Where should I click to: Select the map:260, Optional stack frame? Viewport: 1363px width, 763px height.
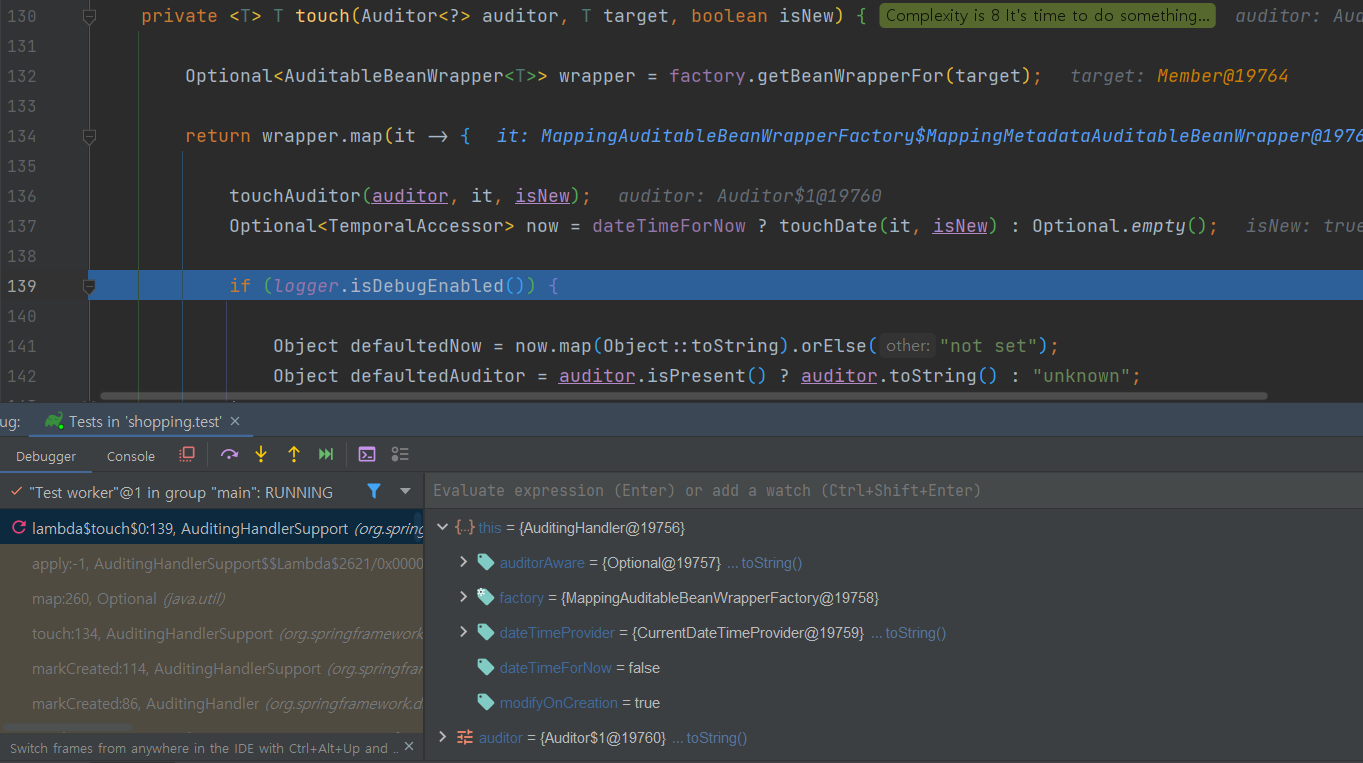pyautogui.click(x=212, y=598)
